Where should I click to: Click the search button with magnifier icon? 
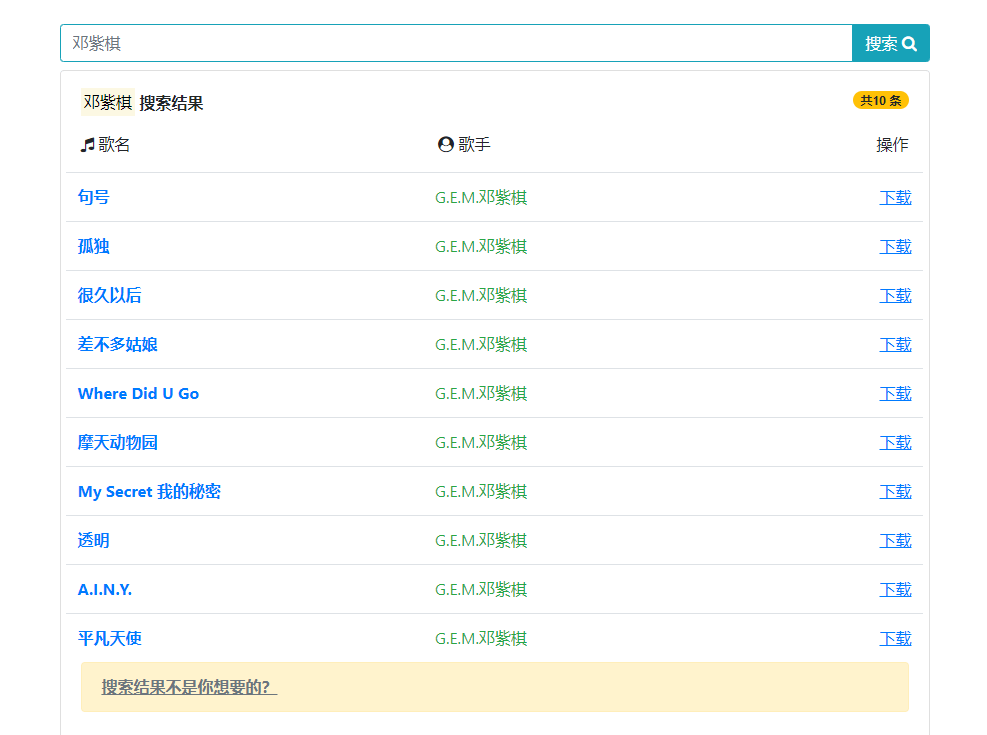(x=890, y=43)
